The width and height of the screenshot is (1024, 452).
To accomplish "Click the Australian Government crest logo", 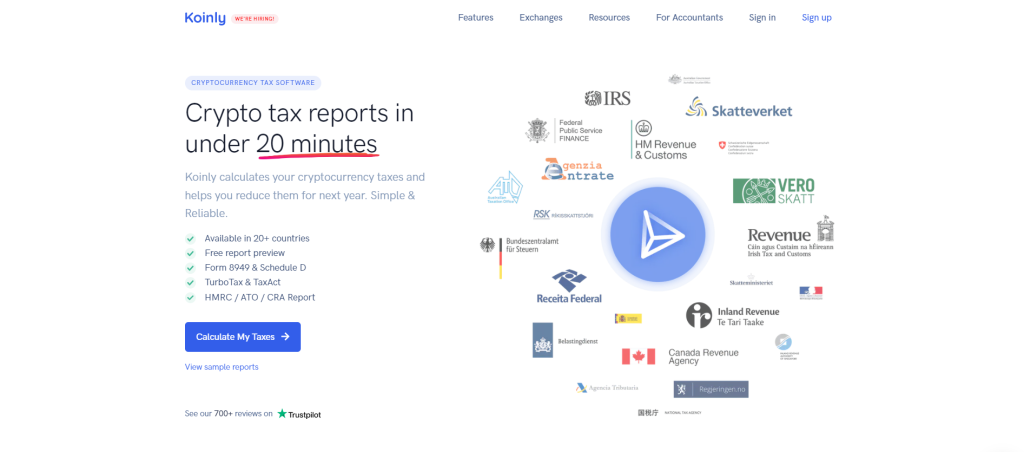I will tap(689, 79).
